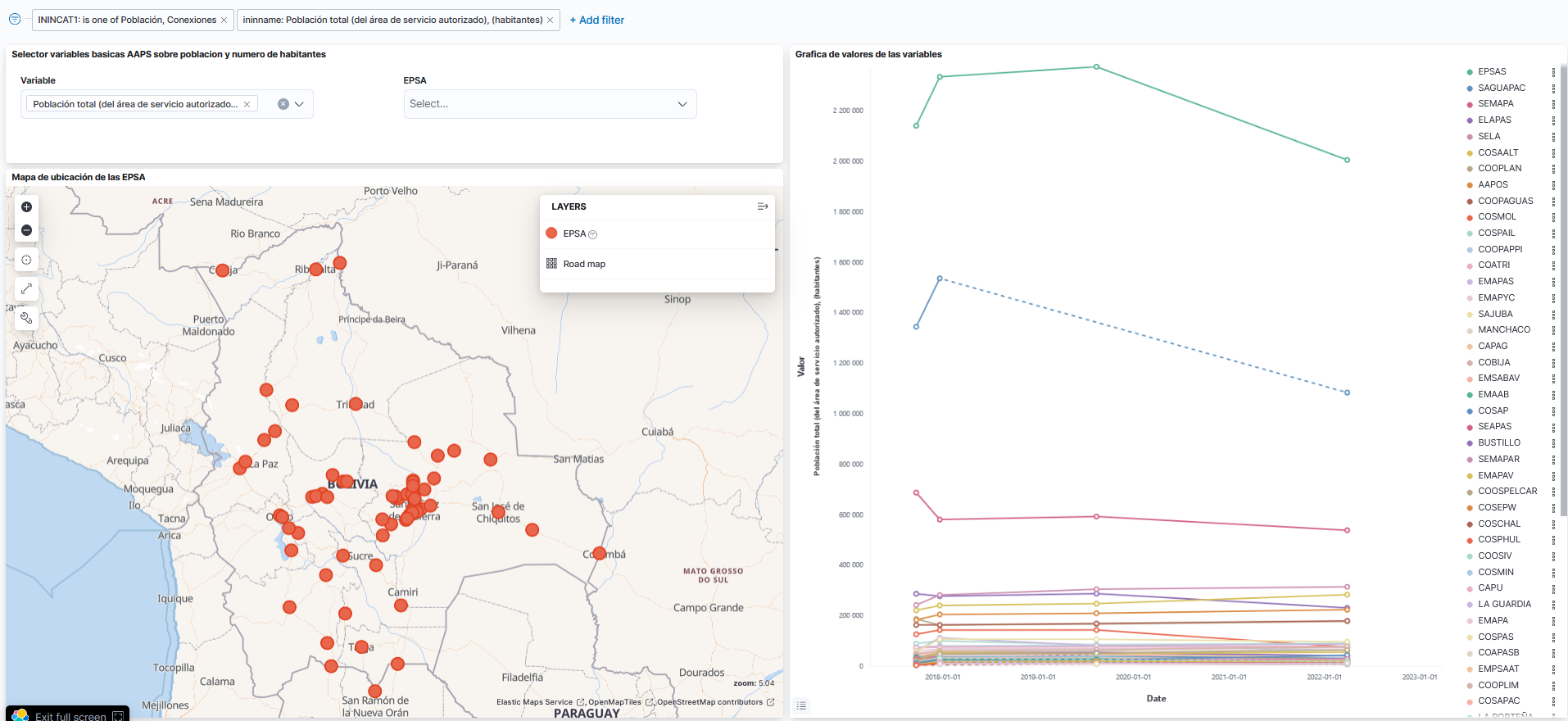Click the Add filter link
Screen dimensions: 1568x721
596,20
